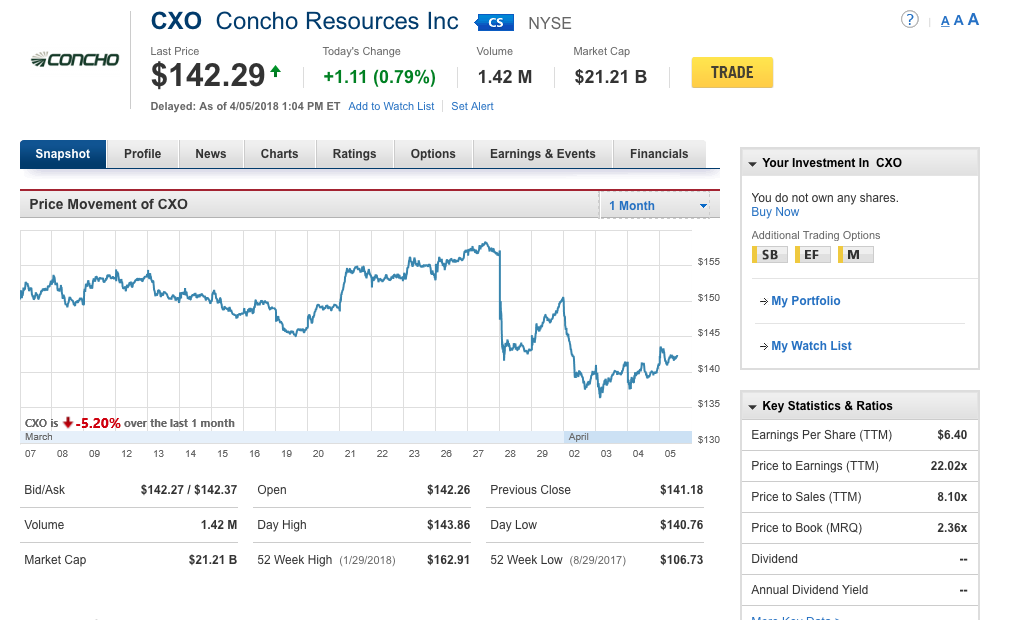Click the M trading option icon

coord(855,255)
